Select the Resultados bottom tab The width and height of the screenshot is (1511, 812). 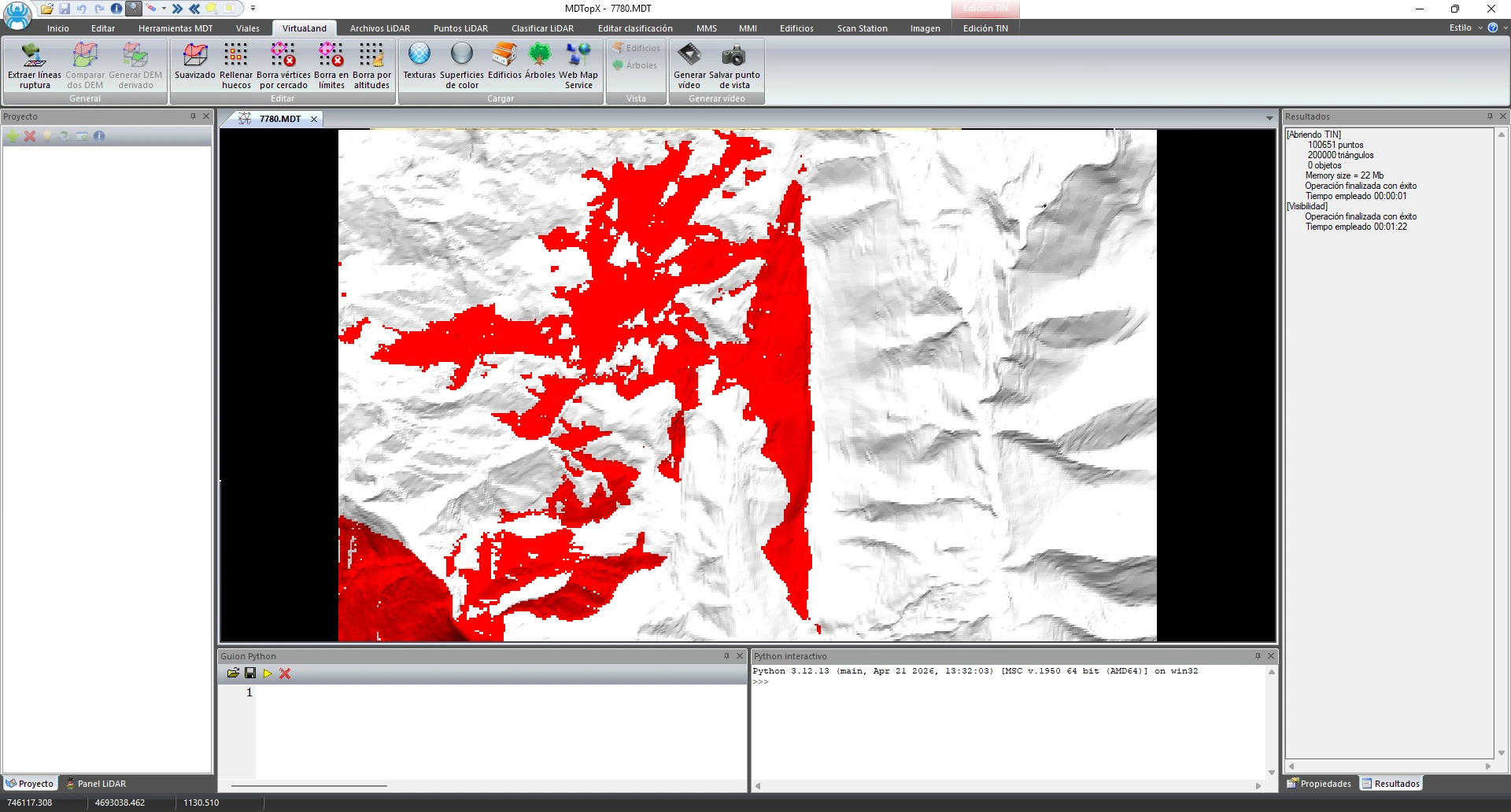1391,784
